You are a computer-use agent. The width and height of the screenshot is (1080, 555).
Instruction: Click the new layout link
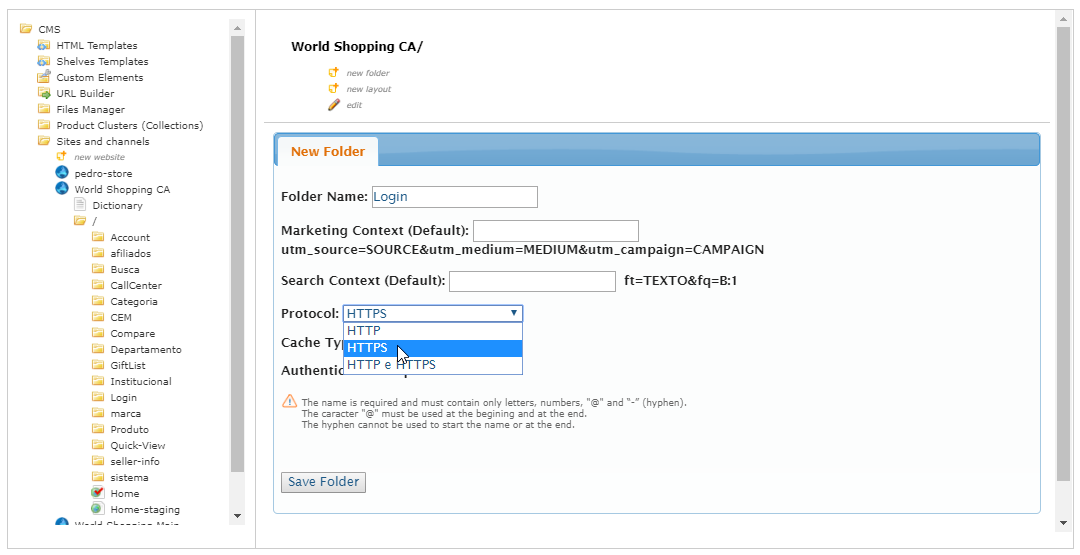(x=368, y=89)
